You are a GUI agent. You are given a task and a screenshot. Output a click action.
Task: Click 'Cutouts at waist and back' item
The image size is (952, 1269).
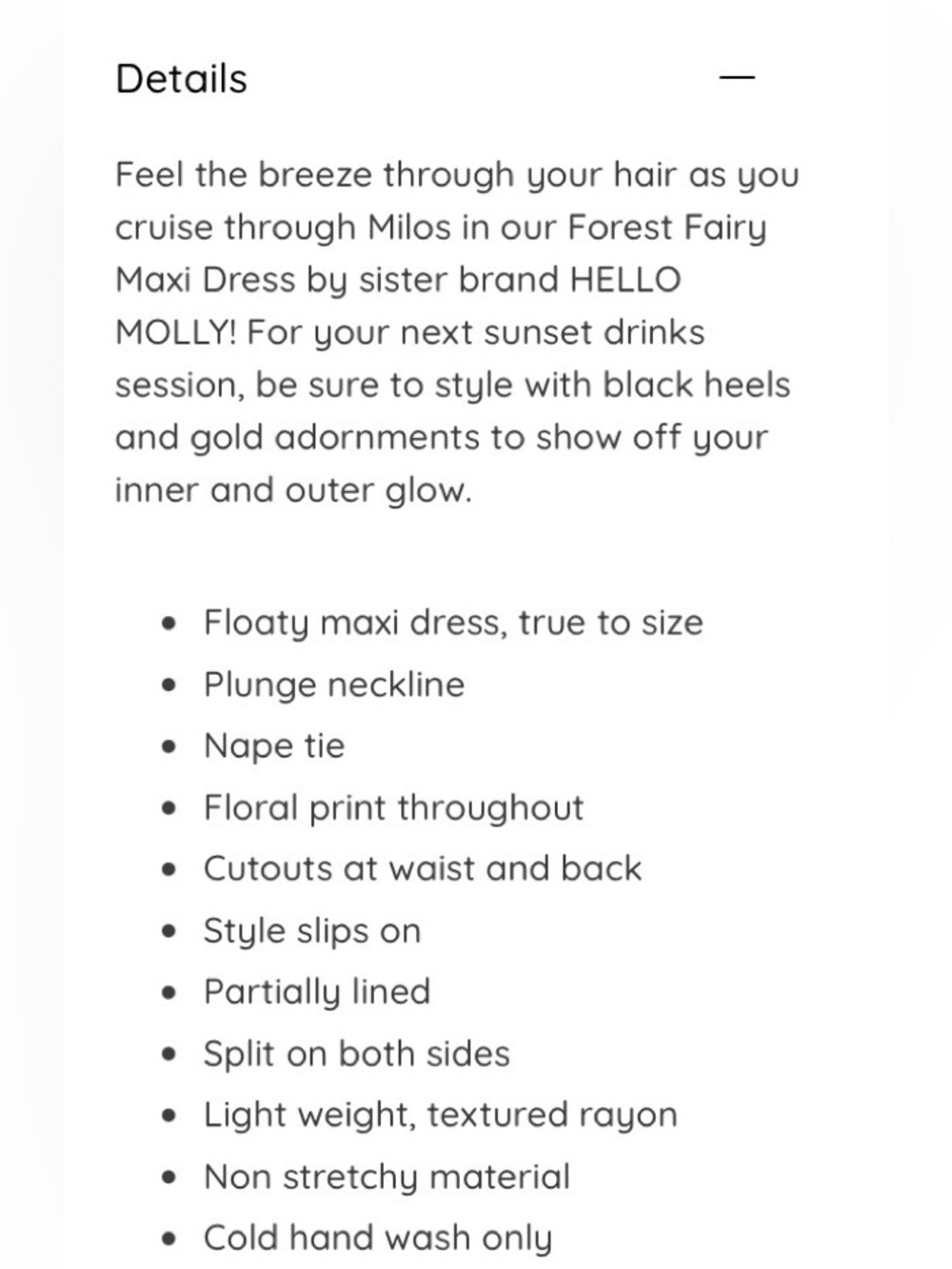click(x=423, y=869)
